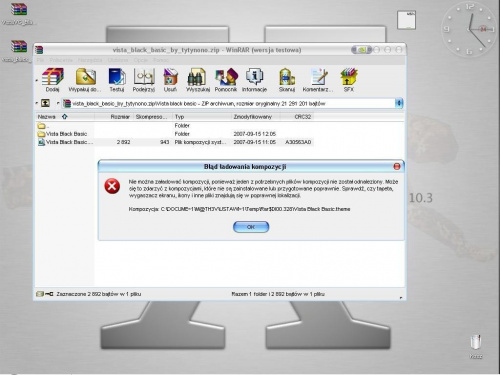Click the analog clock desktop widget

(468, 29)
